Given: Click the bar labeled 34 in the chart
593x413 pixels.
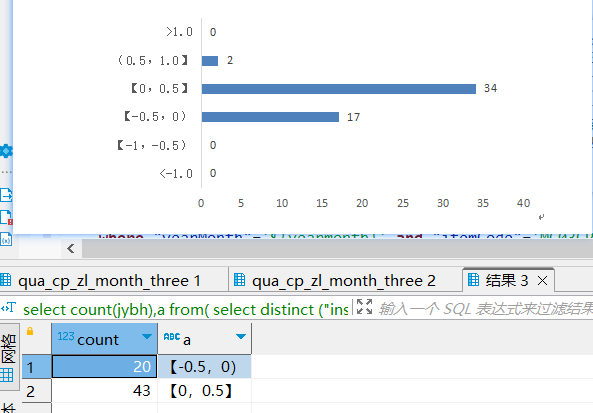Looking at the screenshot, I should [x=338, y=89].
